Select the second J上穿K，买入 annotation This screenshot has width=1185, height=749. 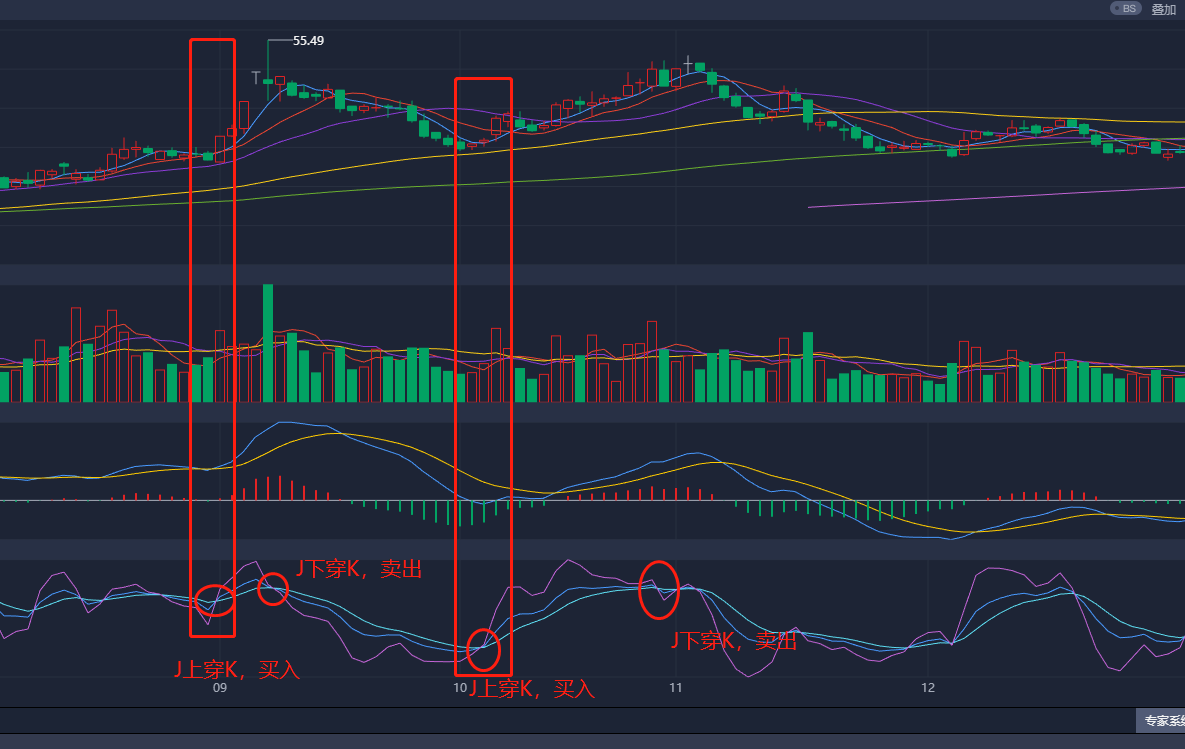530,689
